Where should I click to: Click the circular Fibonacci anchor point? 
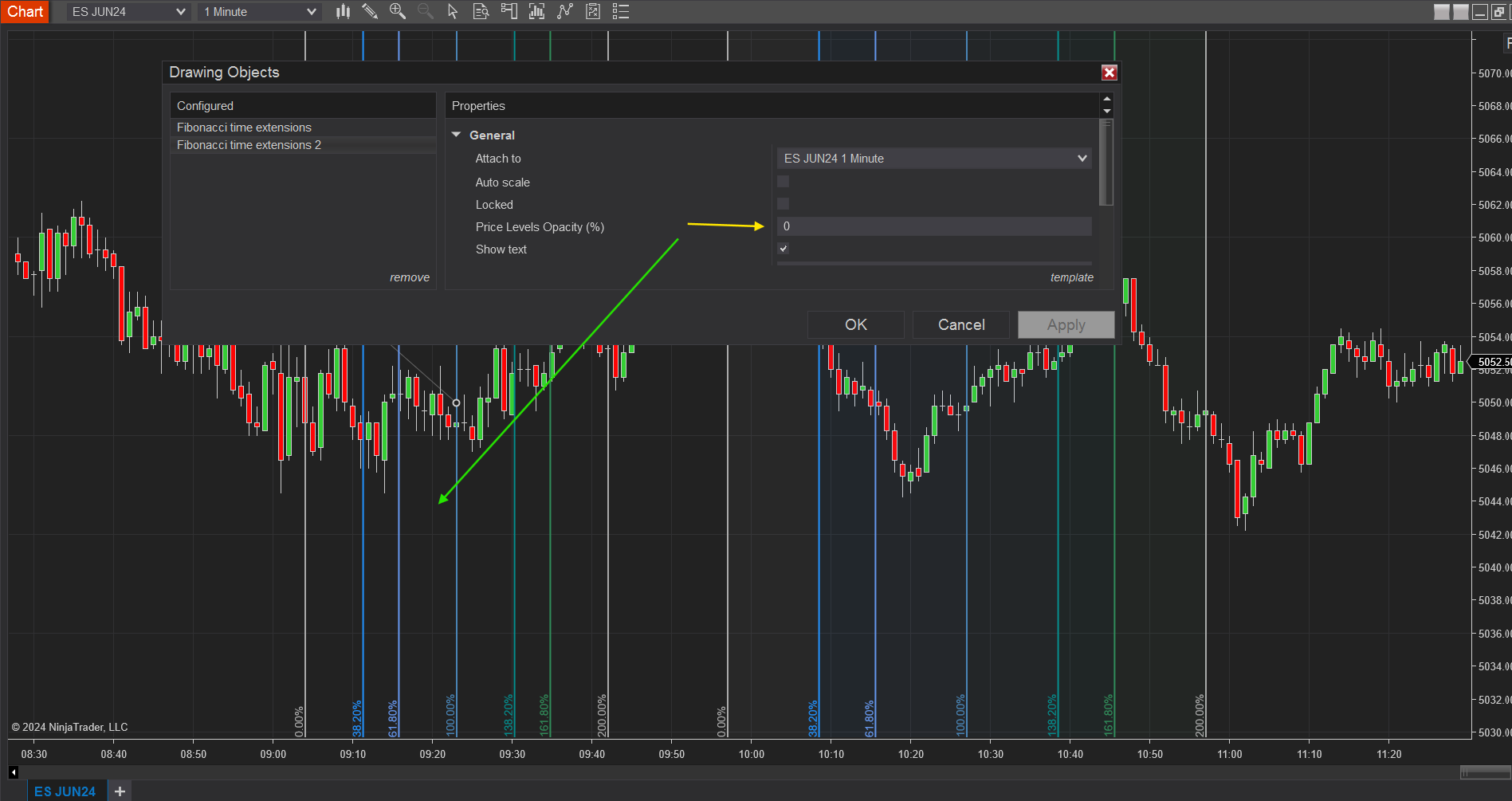456,403
